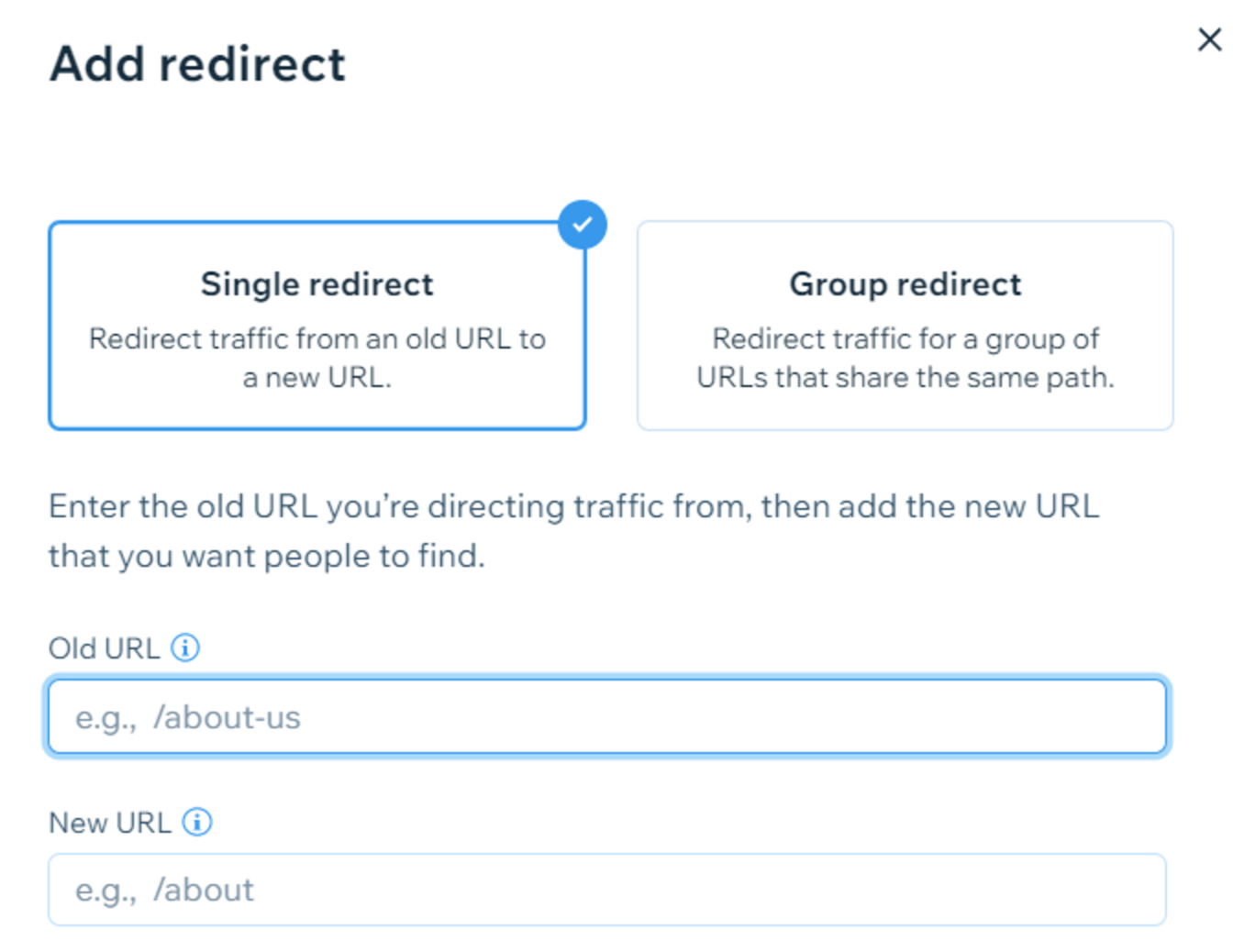1233x952 pixels.
Task: Click the "Group redirect" title text
Action: point(905,284)
